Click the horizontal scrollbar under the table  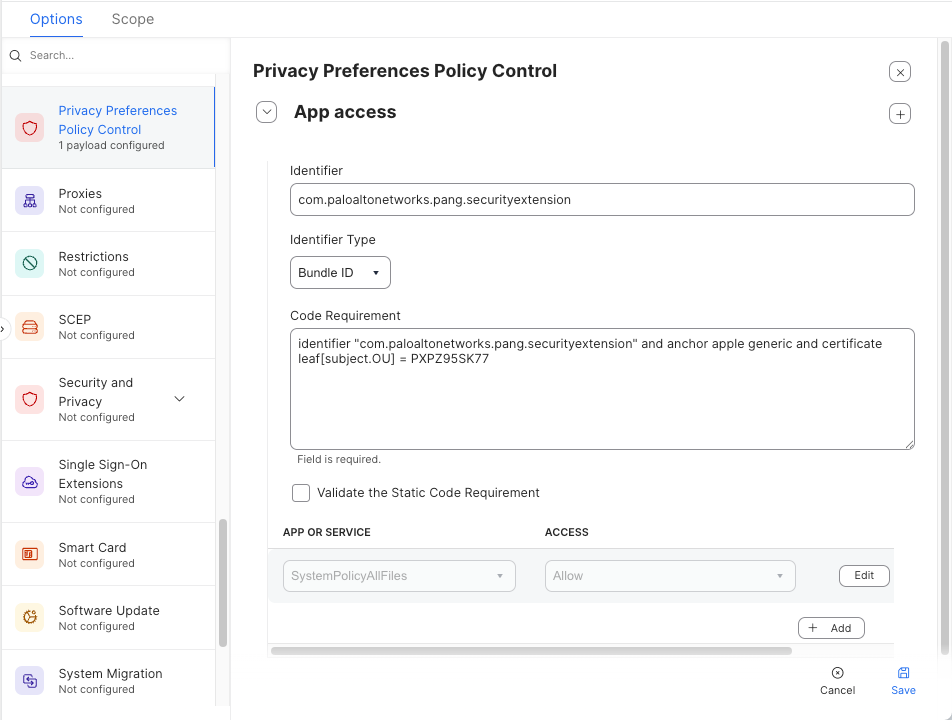[x=530, y=651]
